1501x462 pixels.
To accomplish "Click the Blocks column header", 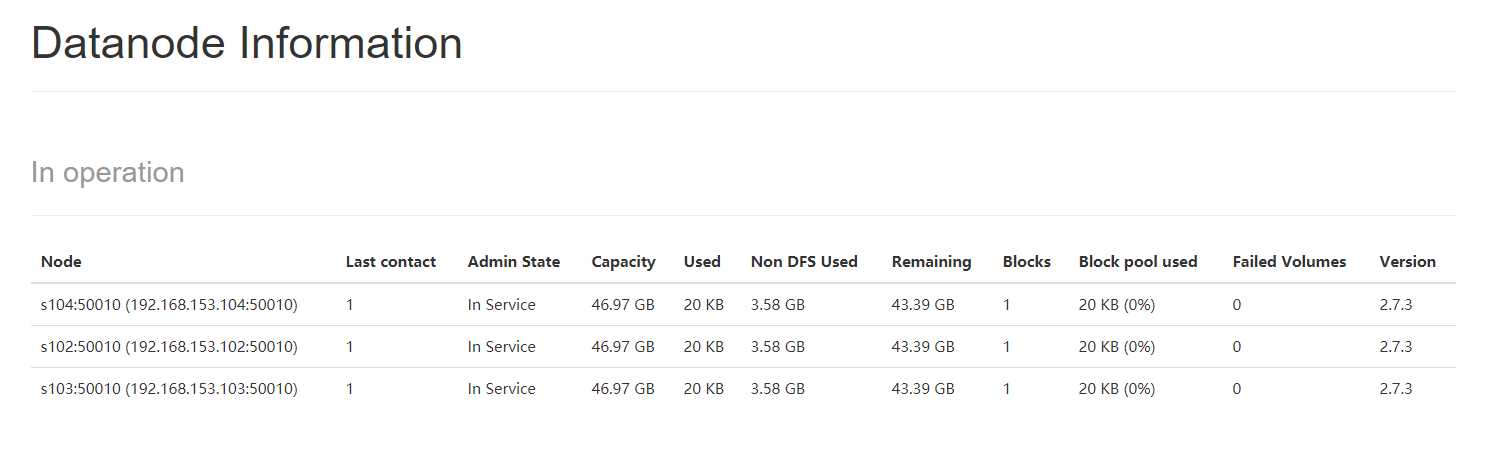I will coord(1027,262).
